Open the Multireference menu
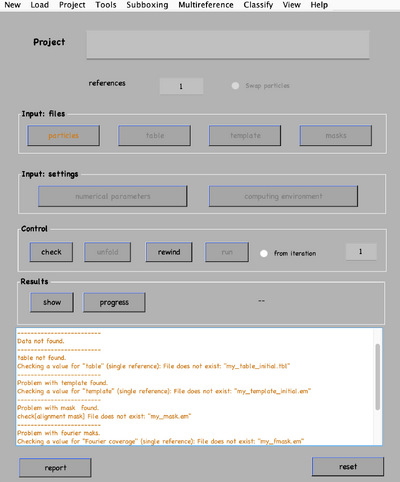 (206, 5)
